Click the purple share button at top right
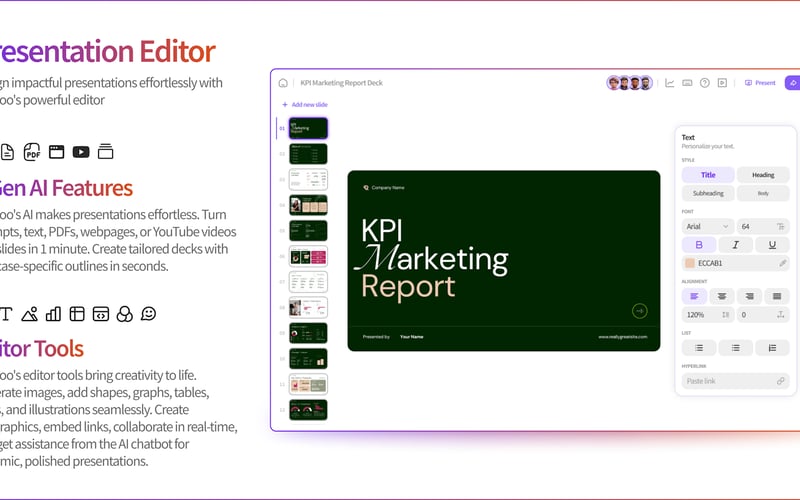 tap(793, 83)
